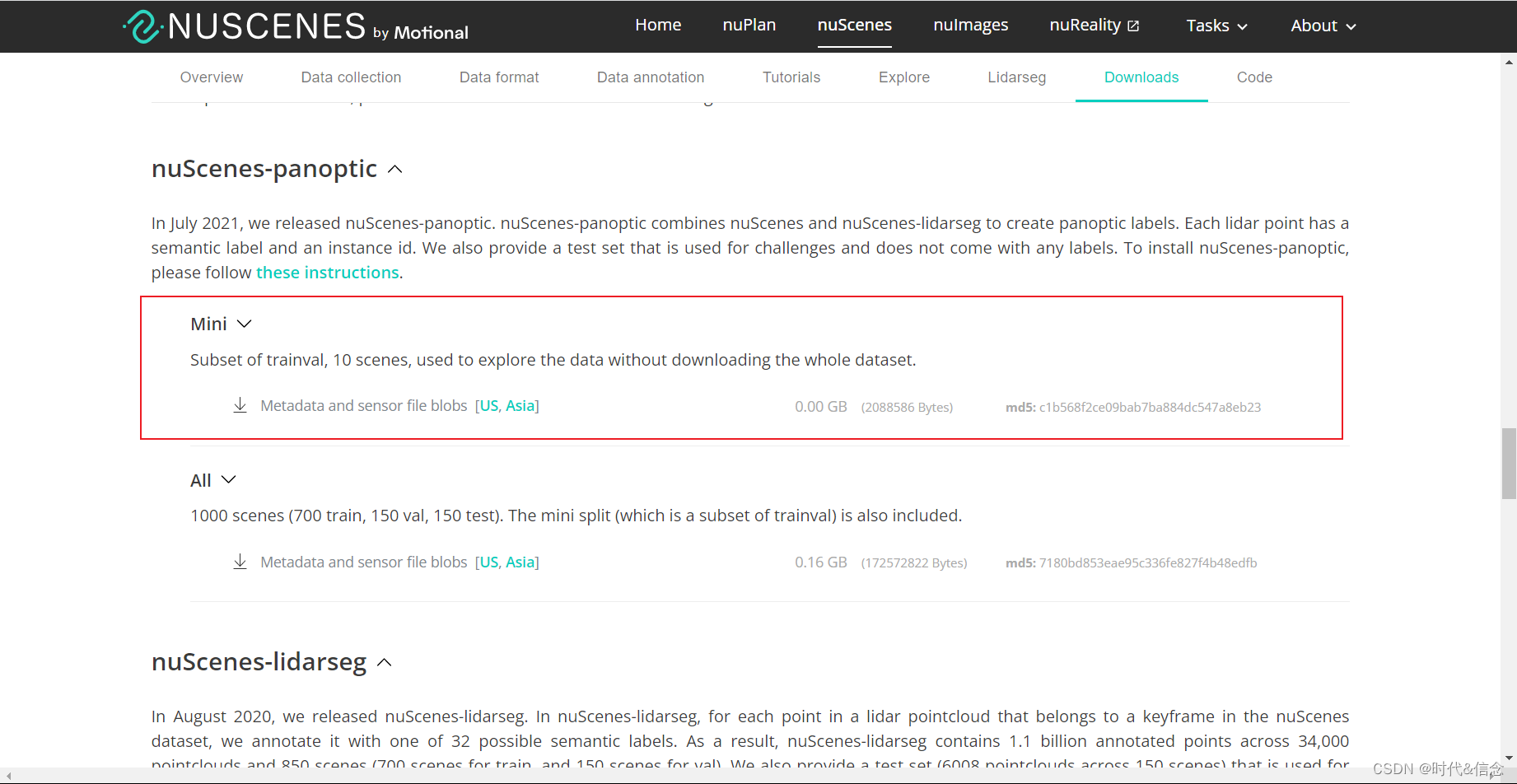Switch to the Code tab
Image resolution: width=1517 pixels, height=784 pixels.
pyautogui.click(x=1254, y=77)
